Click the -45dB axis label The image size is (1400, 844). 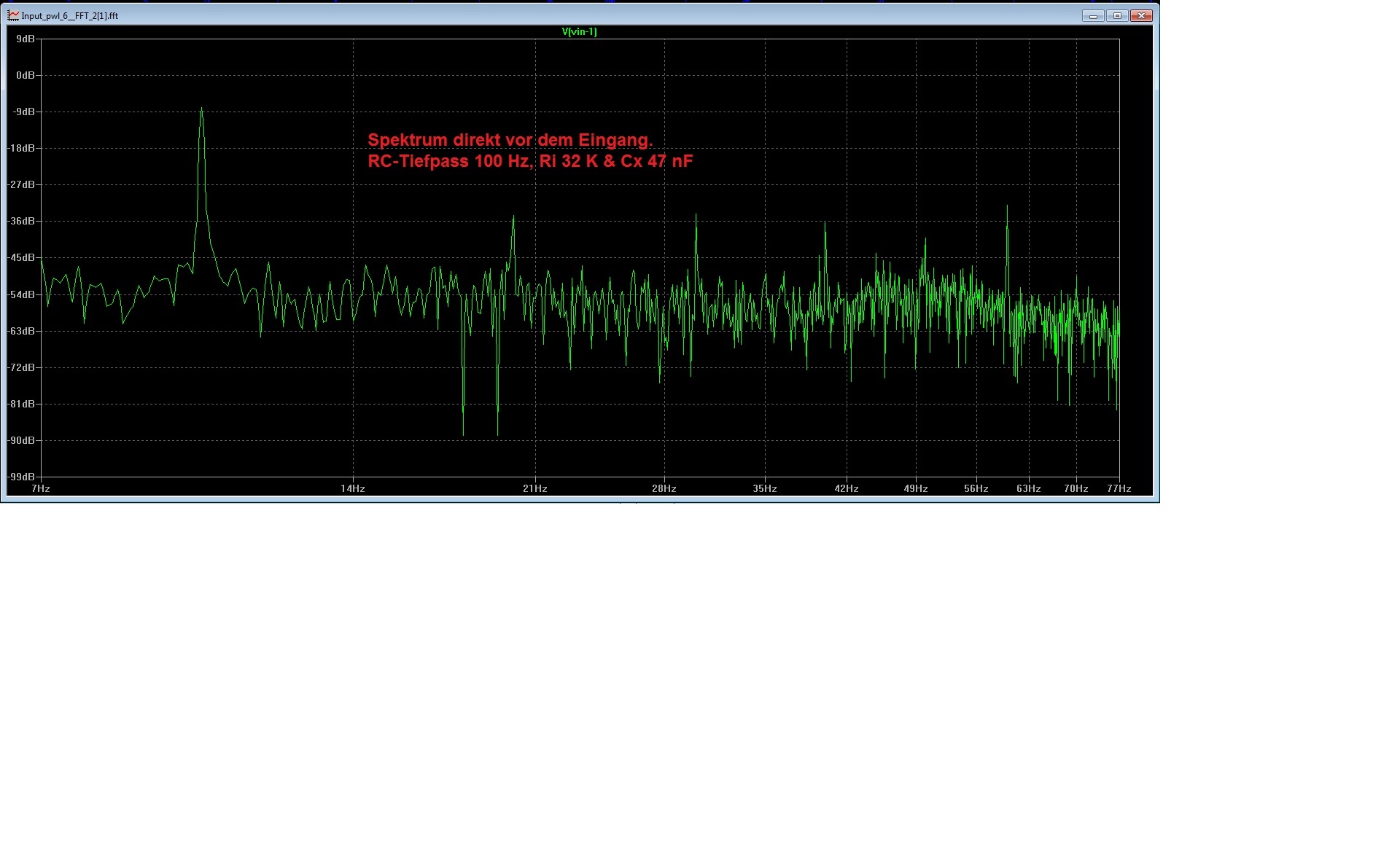[x=22, y=257]
